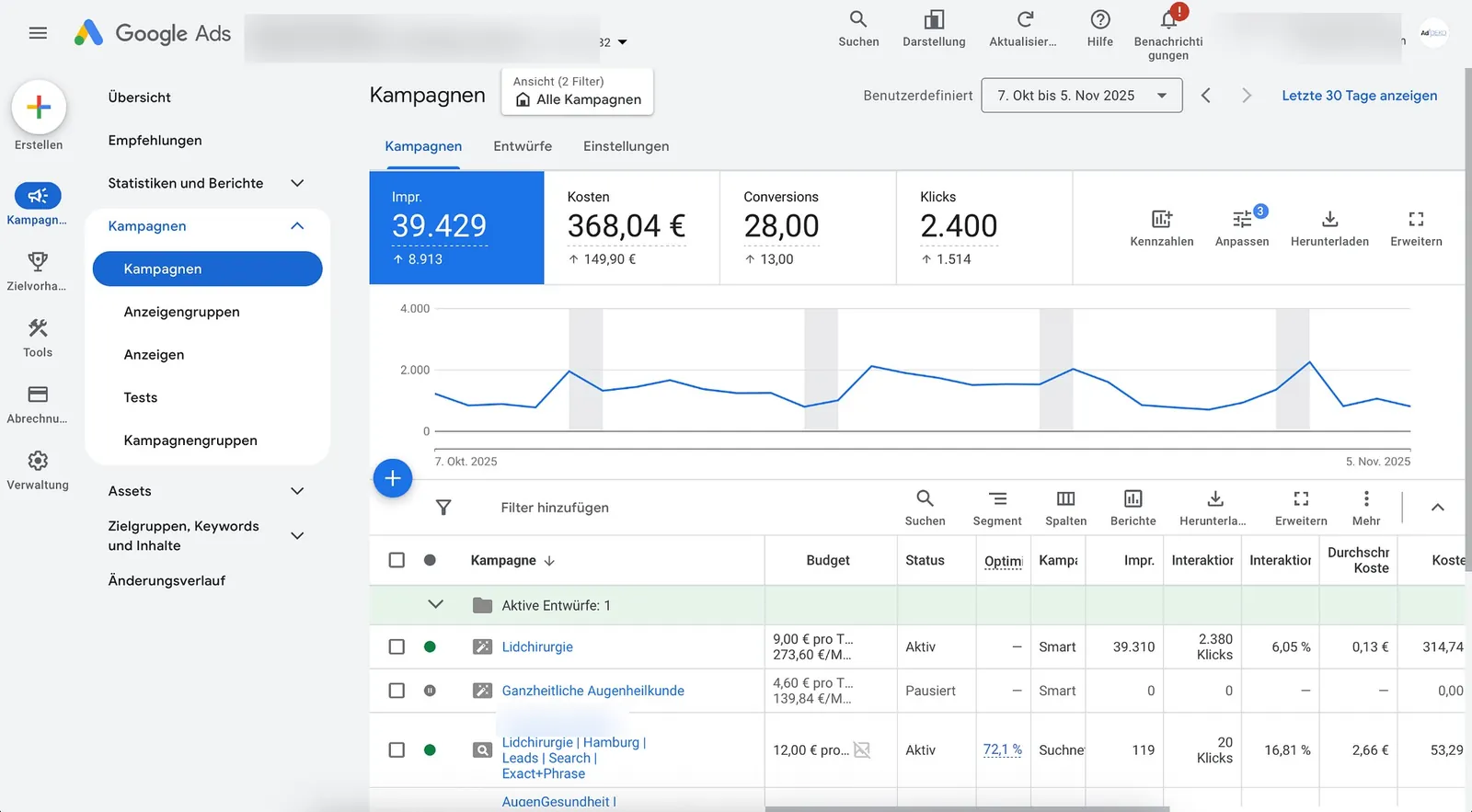Open the Alle Kampagnen view filter button
The height and width of the screenshot is (812, 1472).
(x=578, y=92)
